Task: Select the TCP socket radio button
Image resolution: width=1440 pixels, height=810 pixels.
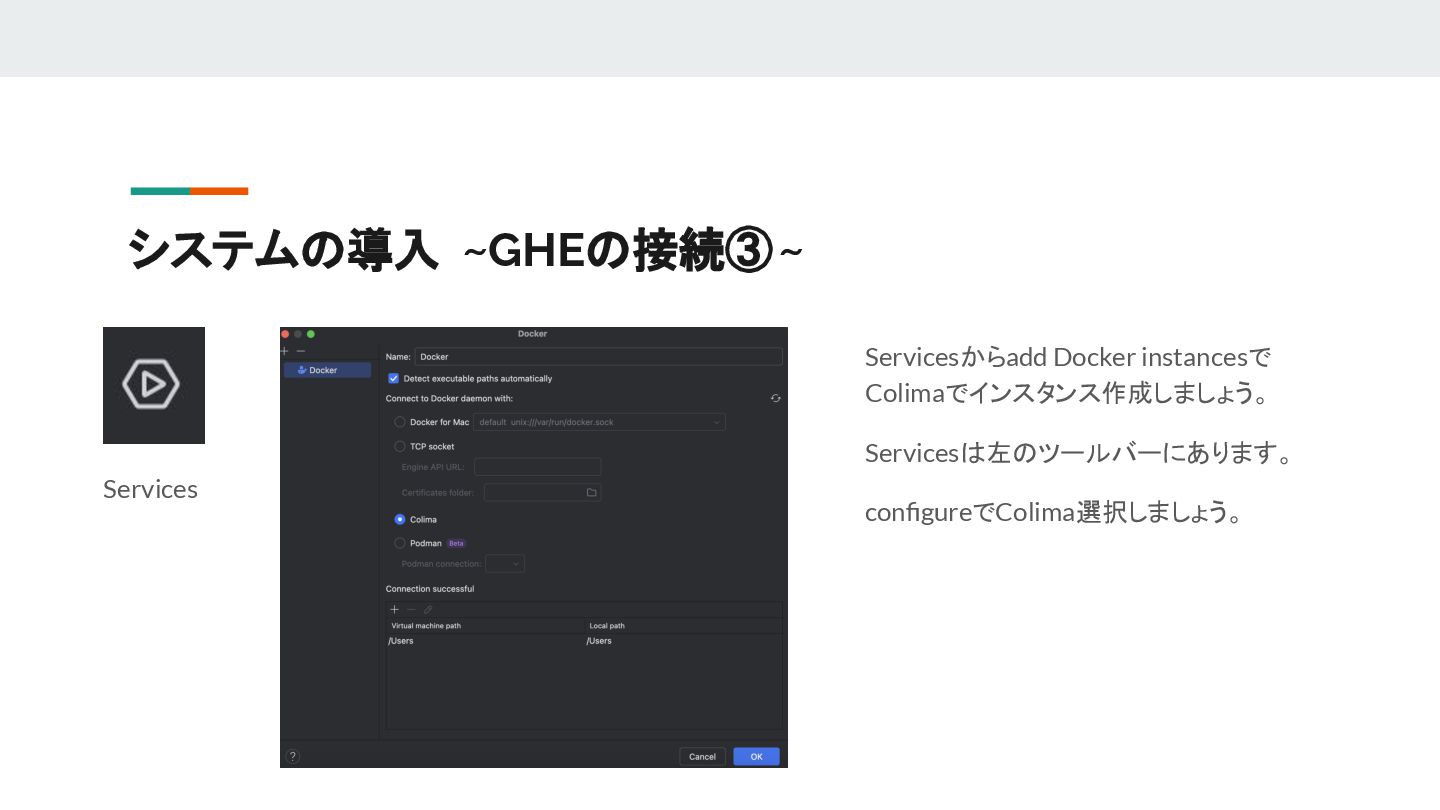Action: (x=400, y=446)
